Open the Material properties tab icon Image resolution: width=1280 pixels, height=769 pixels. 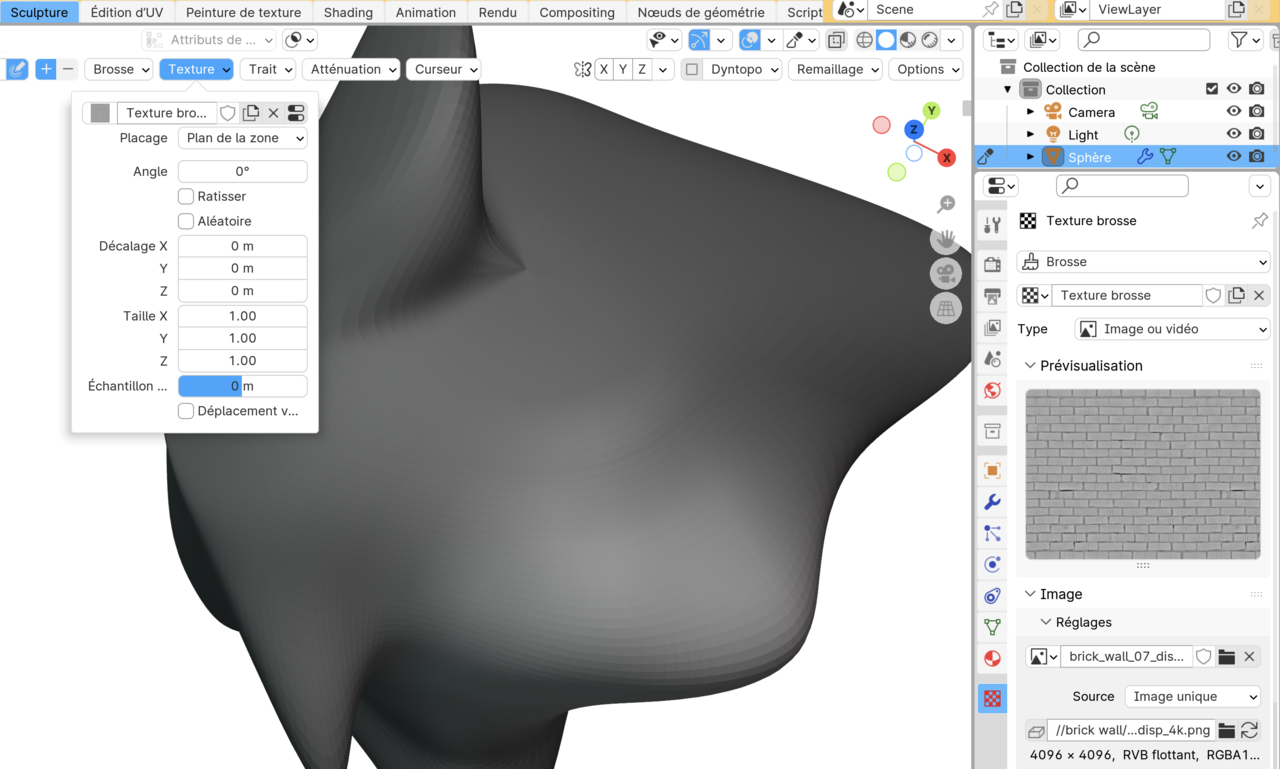(992, 658)
